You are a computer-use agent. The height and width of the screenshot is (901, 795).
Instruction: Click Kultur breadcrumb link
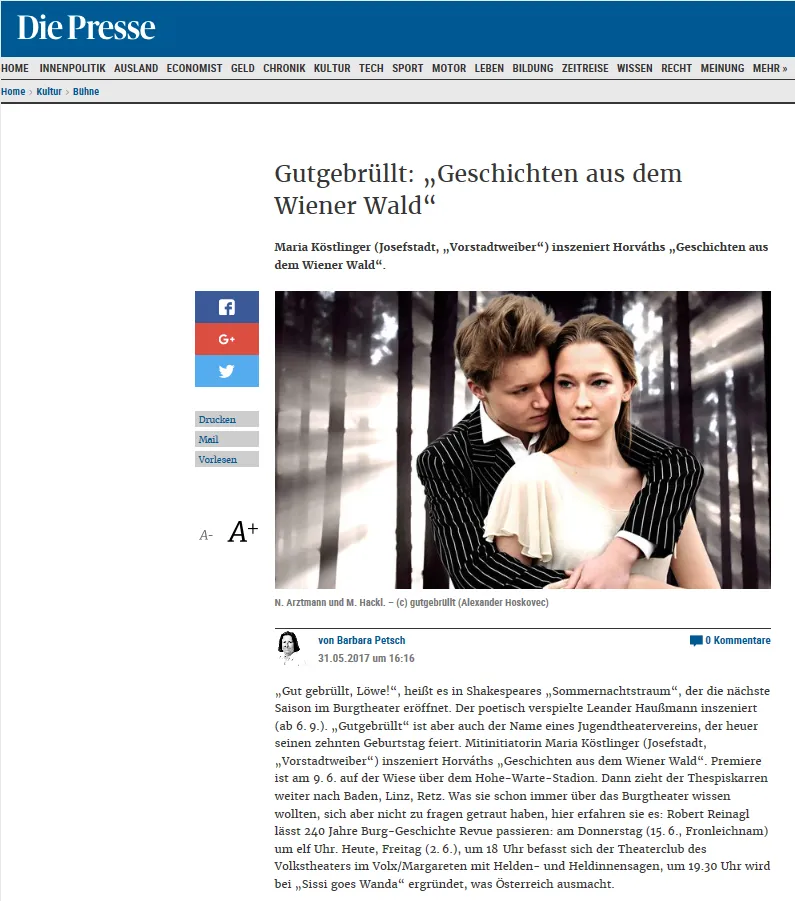pos(49,91)
